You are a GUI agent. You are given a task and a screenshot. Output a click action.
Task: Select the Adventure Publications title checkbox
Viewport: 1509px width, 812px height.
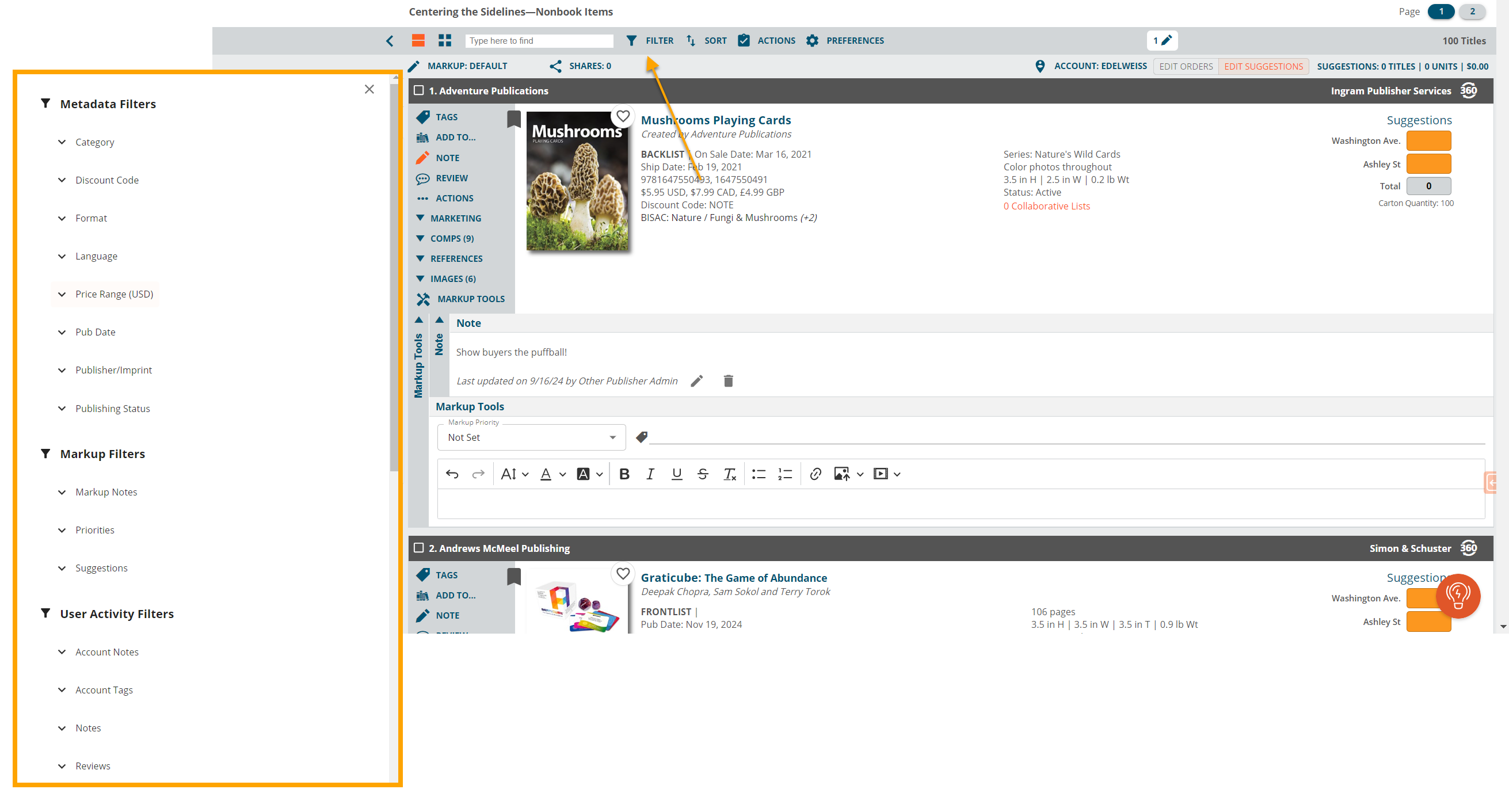418,91
